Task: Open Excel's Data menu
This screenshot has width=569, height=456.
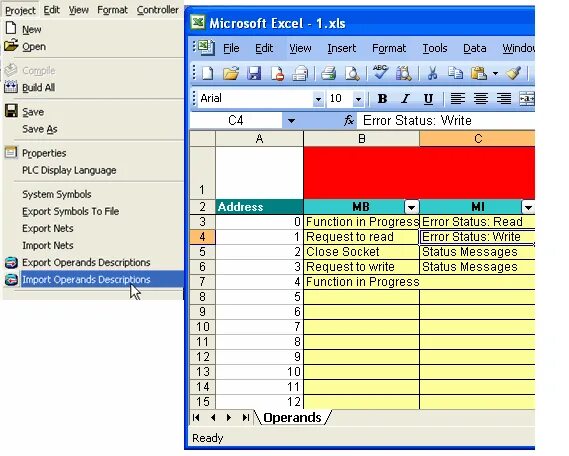Action: 475,48
